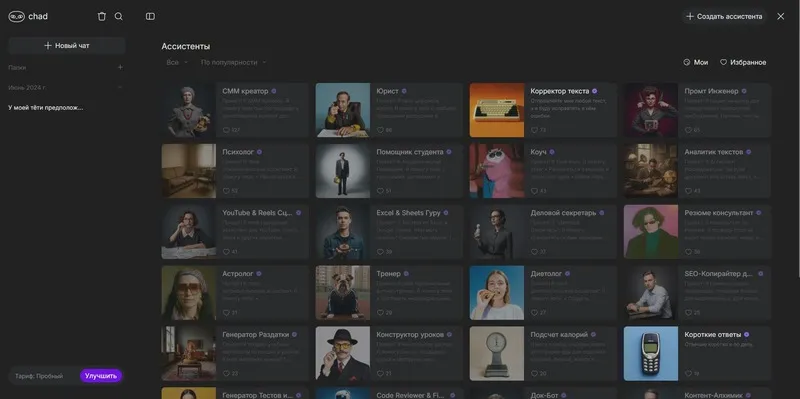Screen dimensions: 800x399
Task: Like the Короткие ответы assistant heart
Action: click(688, 373)
